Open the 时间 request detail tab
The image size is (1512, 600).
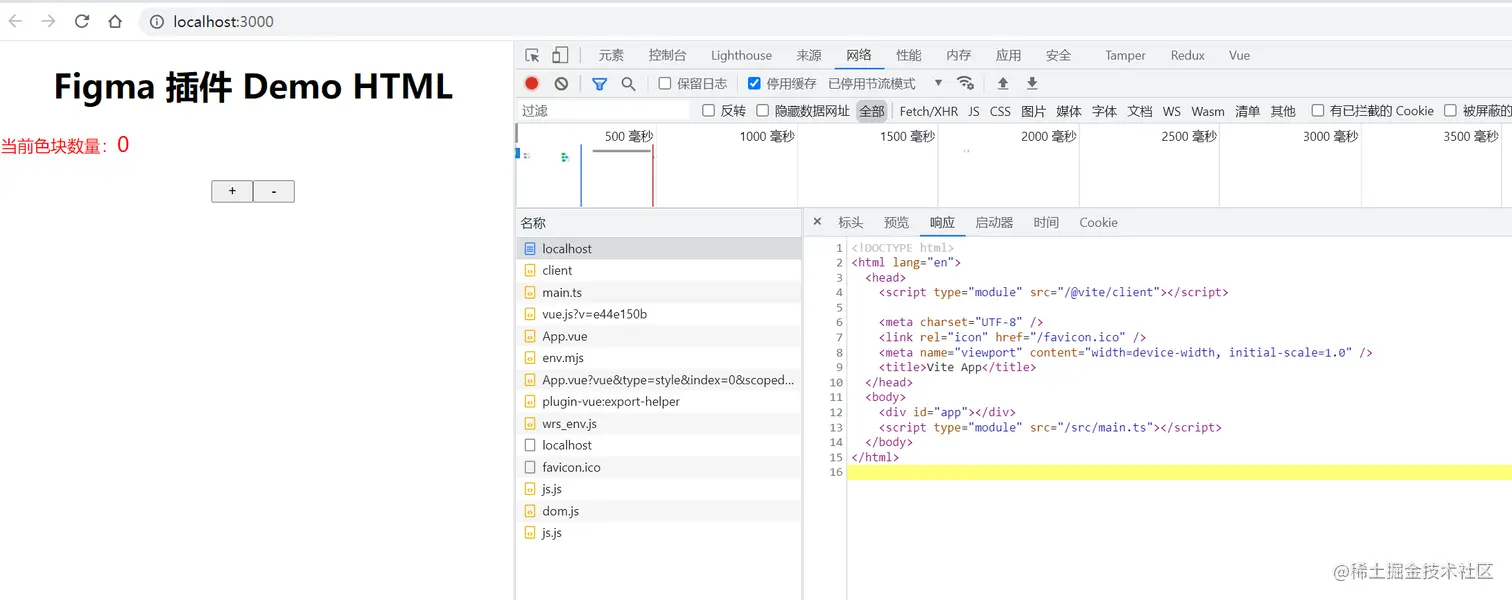tap(1046, 222)
